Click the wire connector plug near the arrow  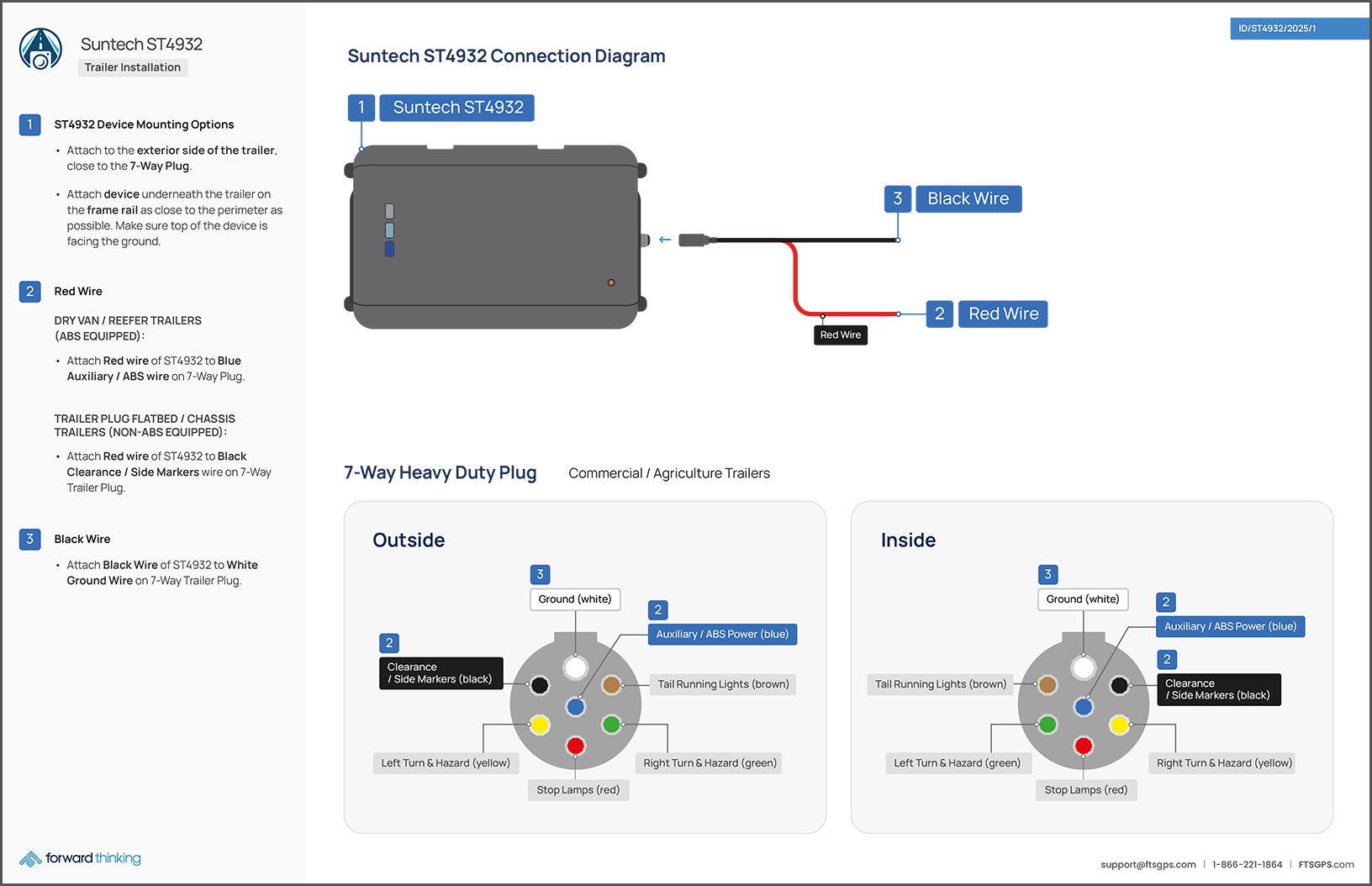694,240
